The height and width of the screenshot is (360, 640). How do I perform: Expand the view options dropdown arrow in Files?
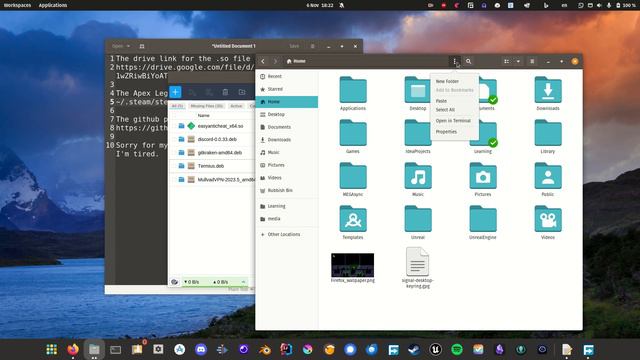click(518, 61)
